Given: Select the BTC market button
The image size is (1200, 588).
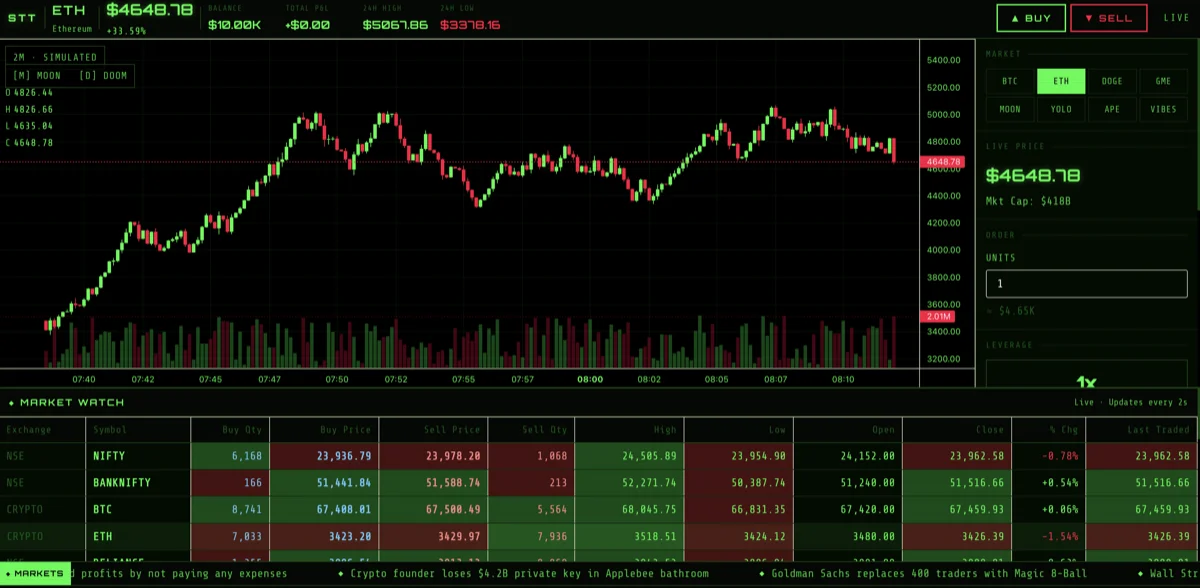Looking at the screenshot, I should click(x=1010, y=81).
